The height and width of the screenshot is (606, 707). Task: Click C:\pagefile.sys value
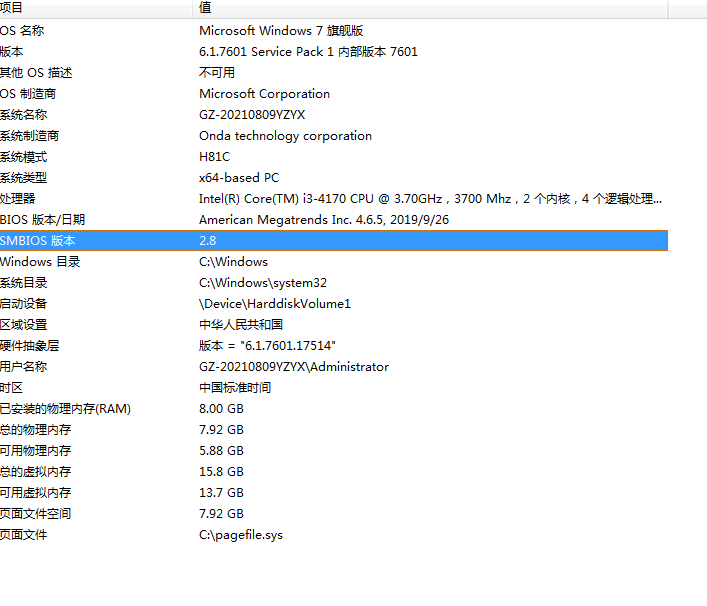pyautogui.click(x=241, y=535)
